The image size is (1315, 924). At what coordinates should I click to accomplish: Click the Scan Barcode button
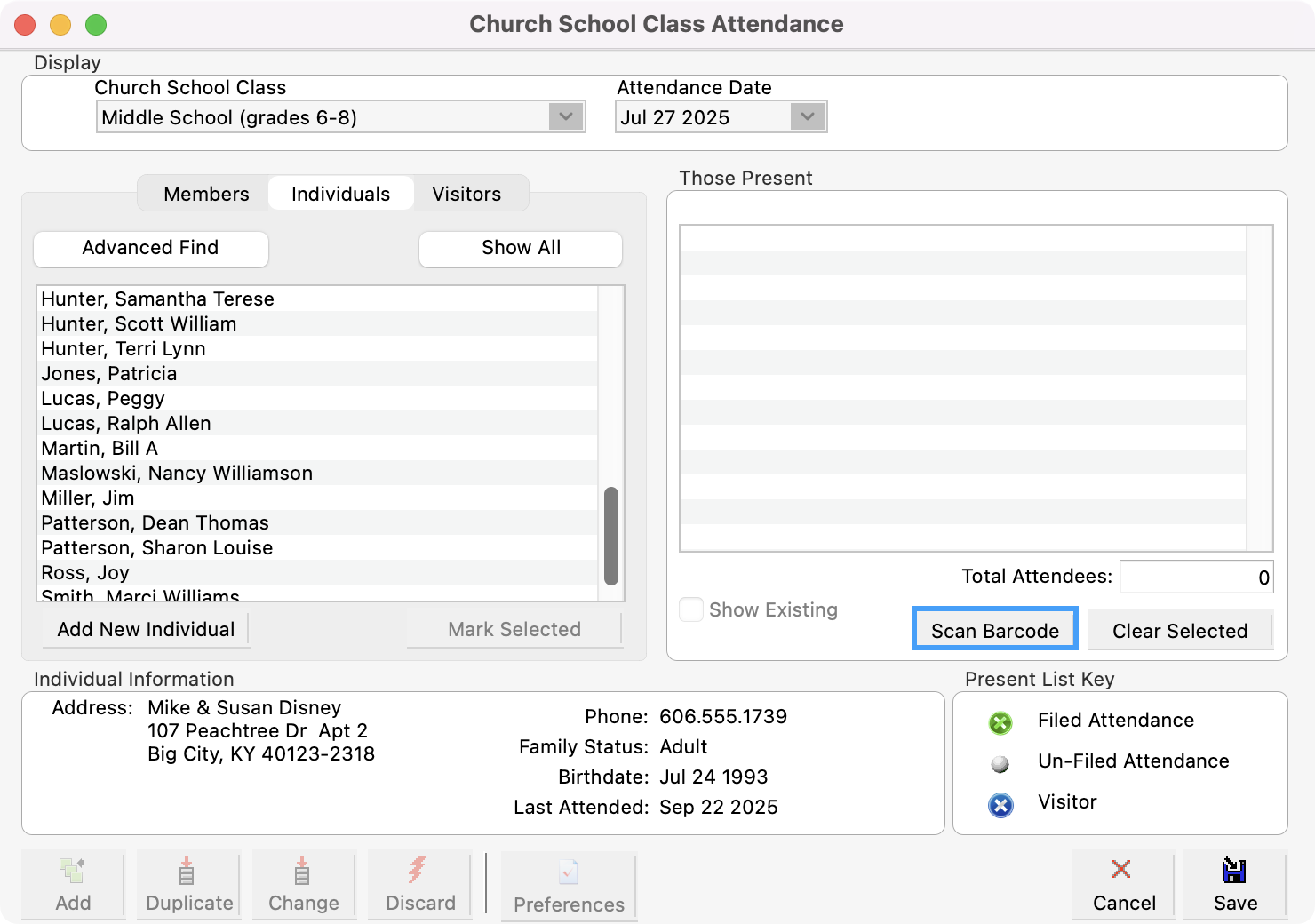coord(994,629)
